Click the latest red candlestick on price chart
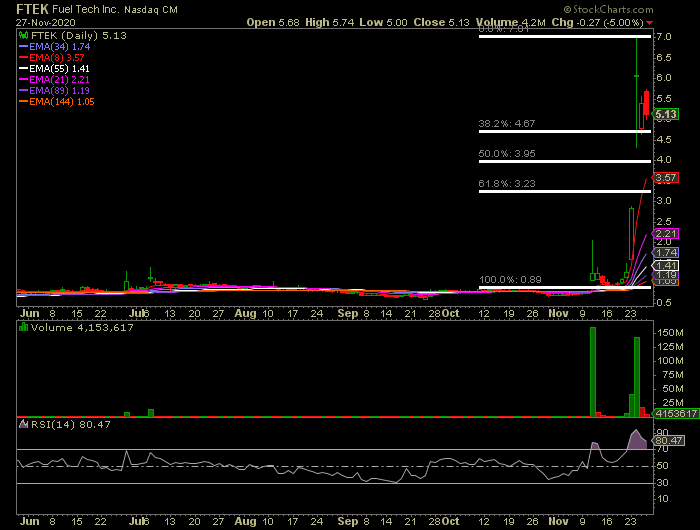 coord(646,104)
